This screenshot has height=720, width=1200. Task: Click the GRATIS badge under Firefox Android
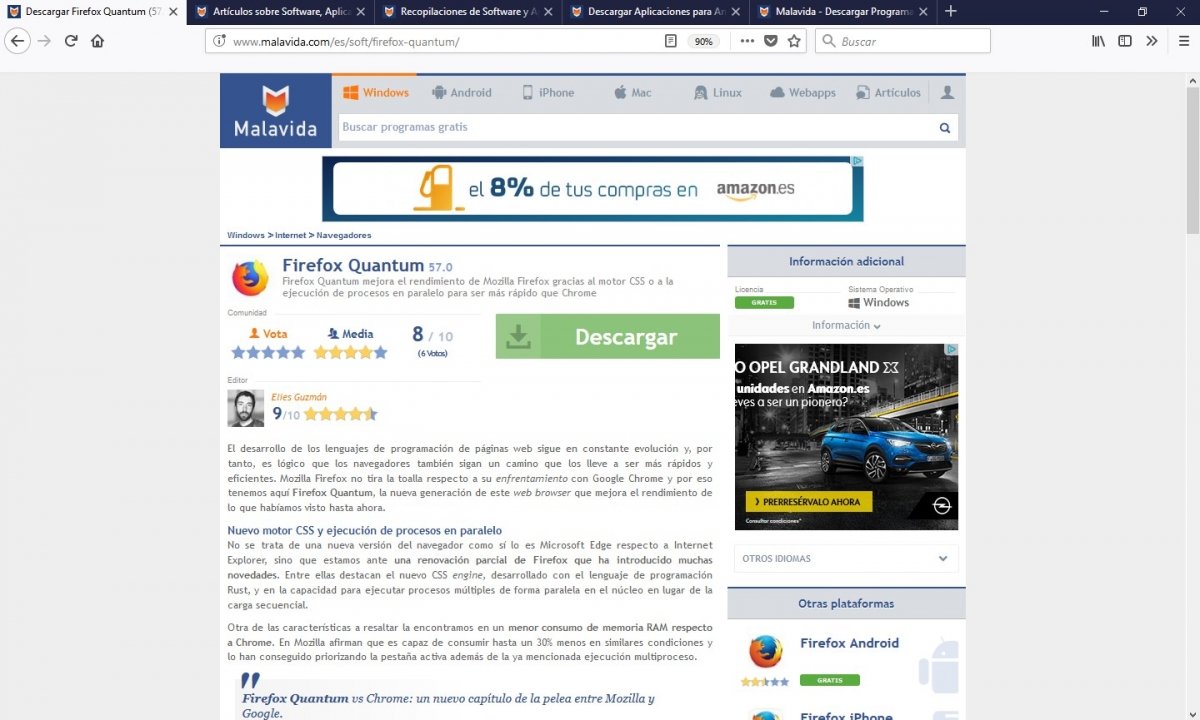[830, 680]
